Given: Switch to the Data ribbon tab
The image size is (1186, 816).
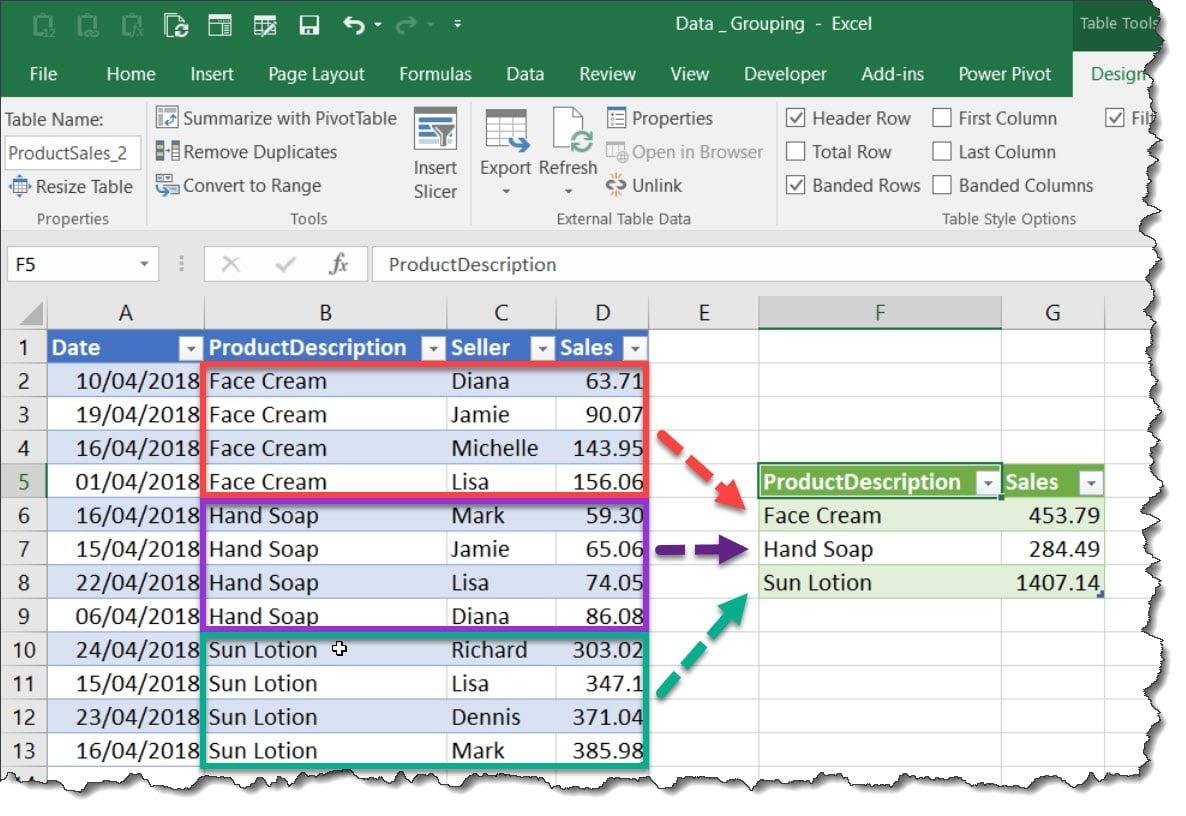Looking at the screenshot, I should click(525, 74).
